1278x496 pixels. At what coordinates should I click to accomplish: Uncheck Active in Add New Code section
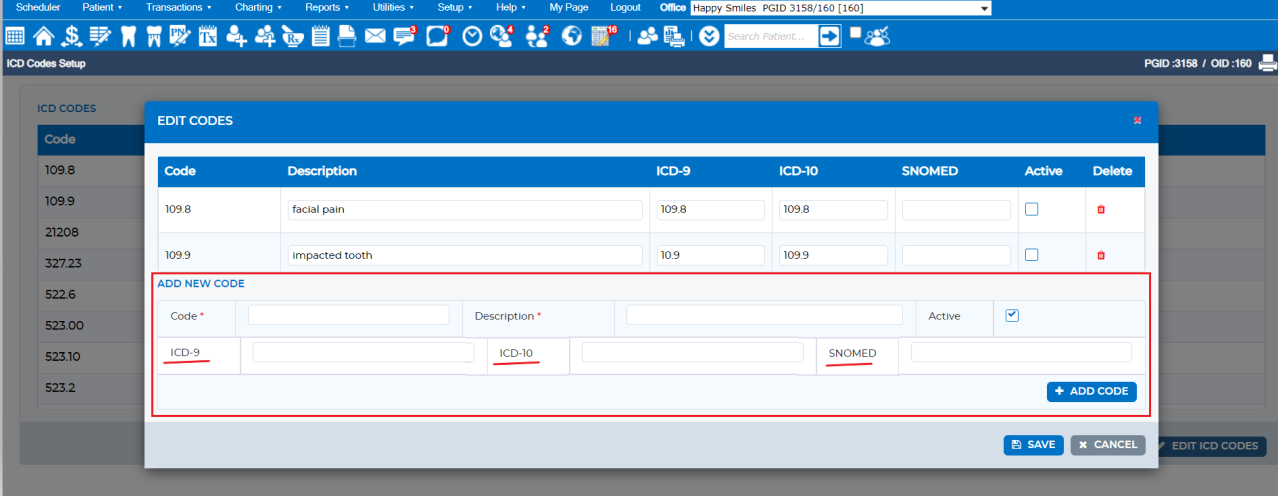pyautogui.click(x=1012, y=315)
